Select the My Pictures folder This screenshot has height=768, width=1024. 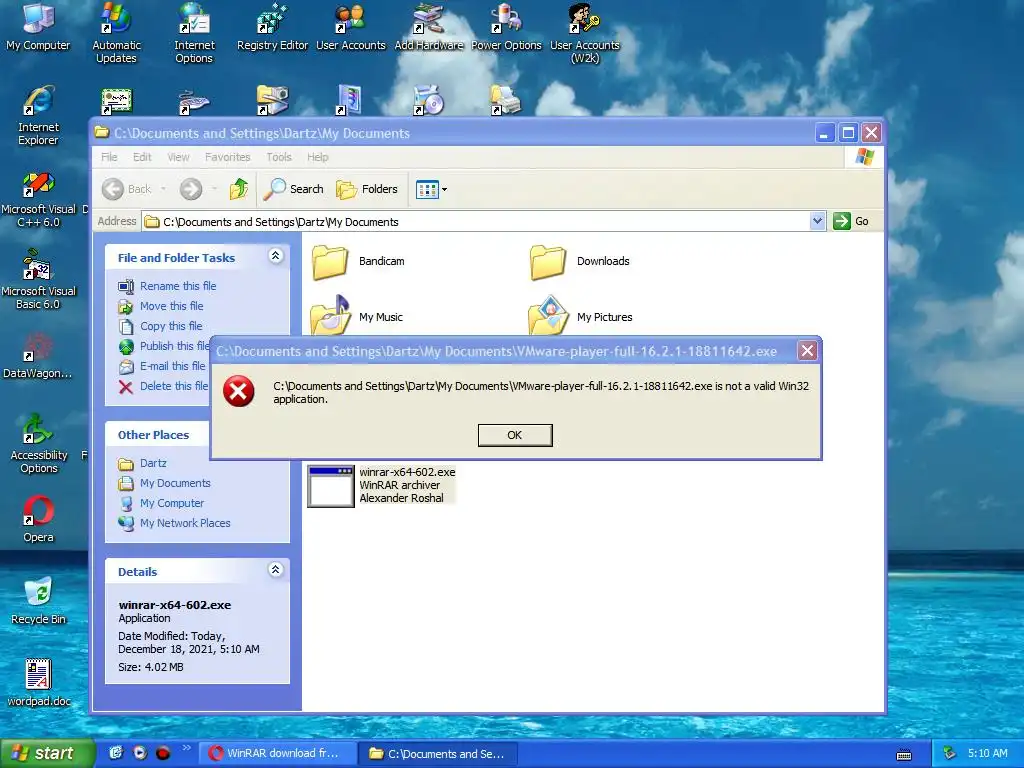580,316
